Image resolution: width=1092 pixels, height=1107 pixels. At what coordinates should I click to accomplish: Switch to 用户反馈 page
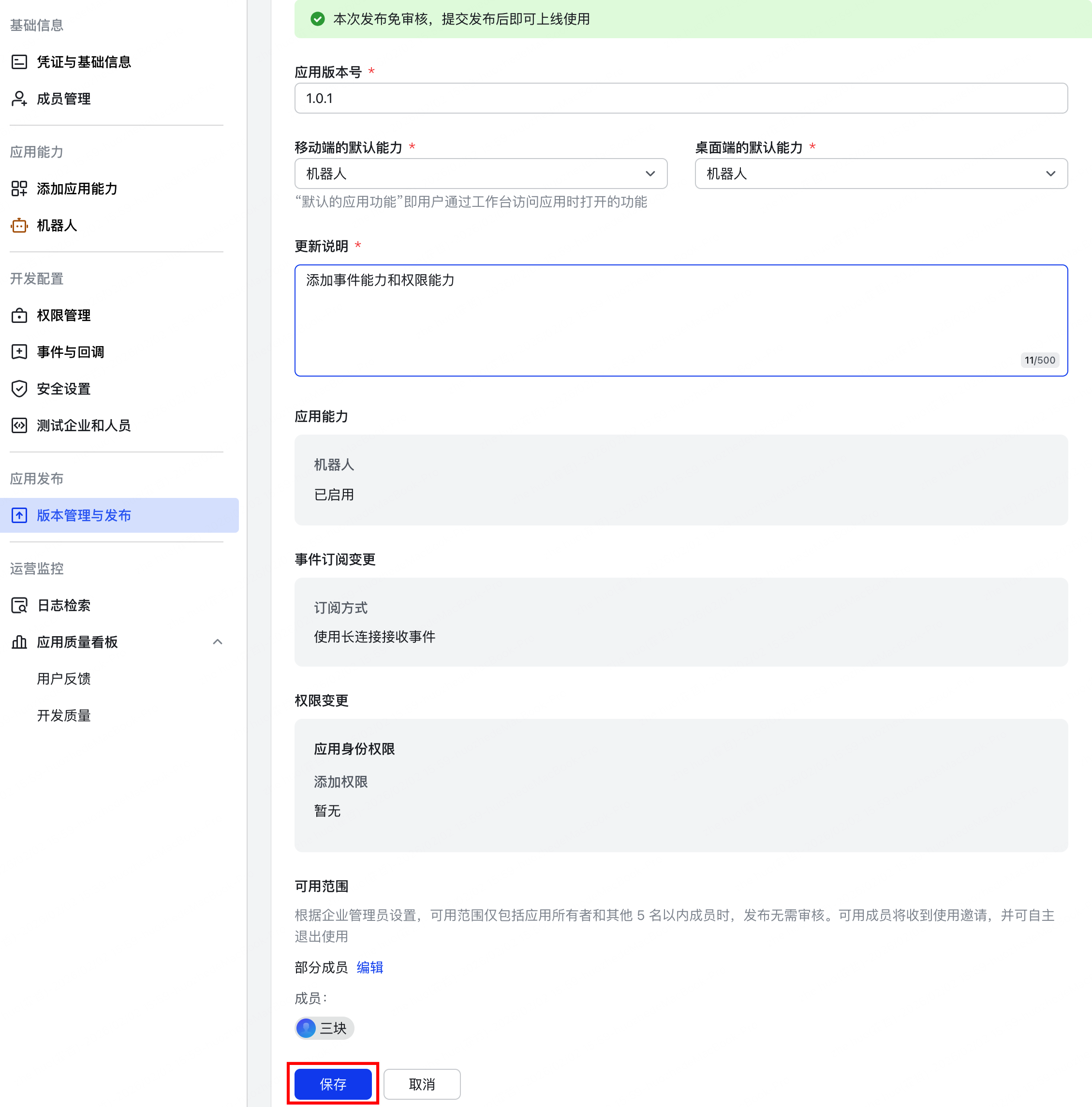(x=64, y=678)
